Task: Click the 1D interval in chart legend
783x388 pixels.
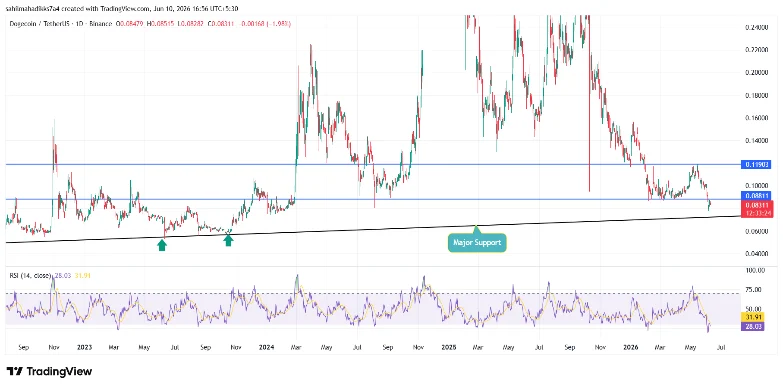Action: (x=80, y=24)
